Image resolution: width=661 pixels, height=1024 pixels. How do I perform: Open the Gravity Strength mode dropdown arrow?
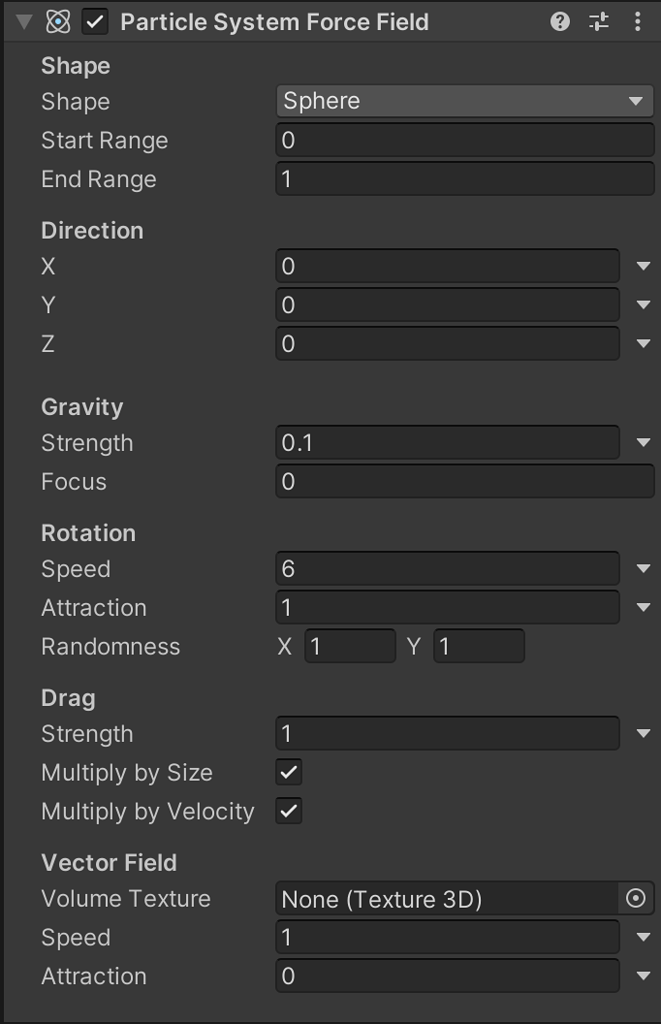642,443
